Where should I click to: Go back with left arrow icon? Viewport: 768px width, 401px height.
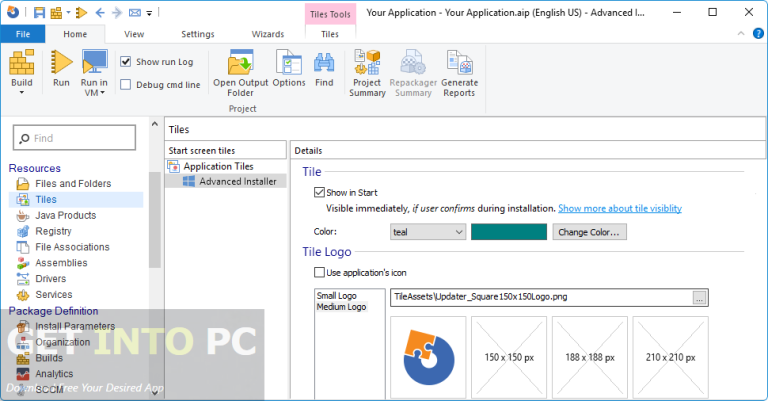click(x=100, y=13)
